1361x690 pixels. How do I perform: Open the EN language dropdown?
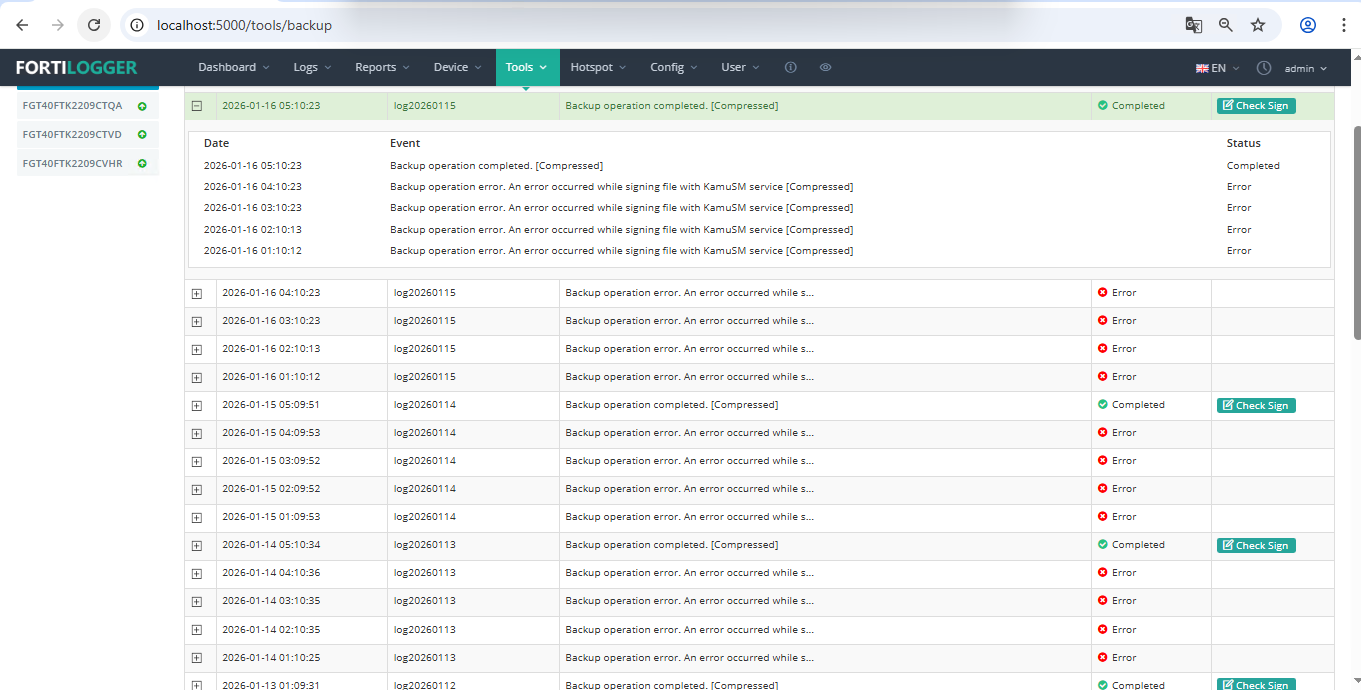coord(1217,68)
